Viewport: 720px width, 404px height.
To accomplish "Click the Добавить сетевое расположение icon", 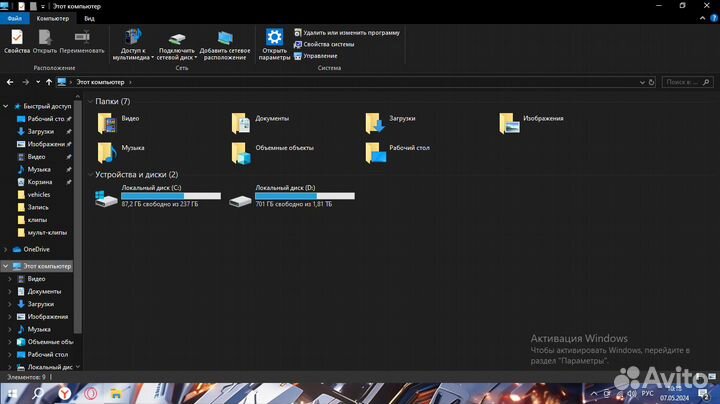I will click(x=225, y=41).
